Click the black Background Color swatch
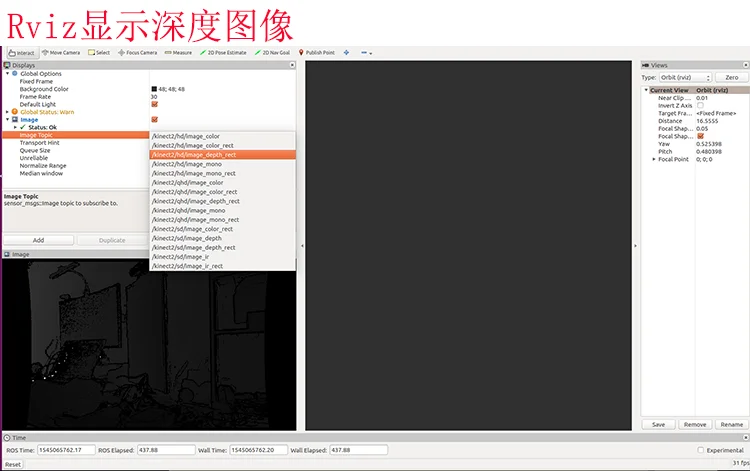Image resolution: width=750 pixels, height=471 pixels. point(154,89)
